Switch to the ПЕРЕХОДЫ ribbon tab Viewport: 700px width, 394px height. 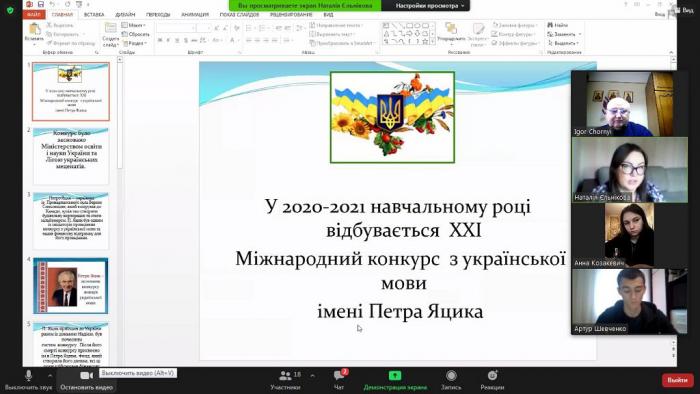158,15
